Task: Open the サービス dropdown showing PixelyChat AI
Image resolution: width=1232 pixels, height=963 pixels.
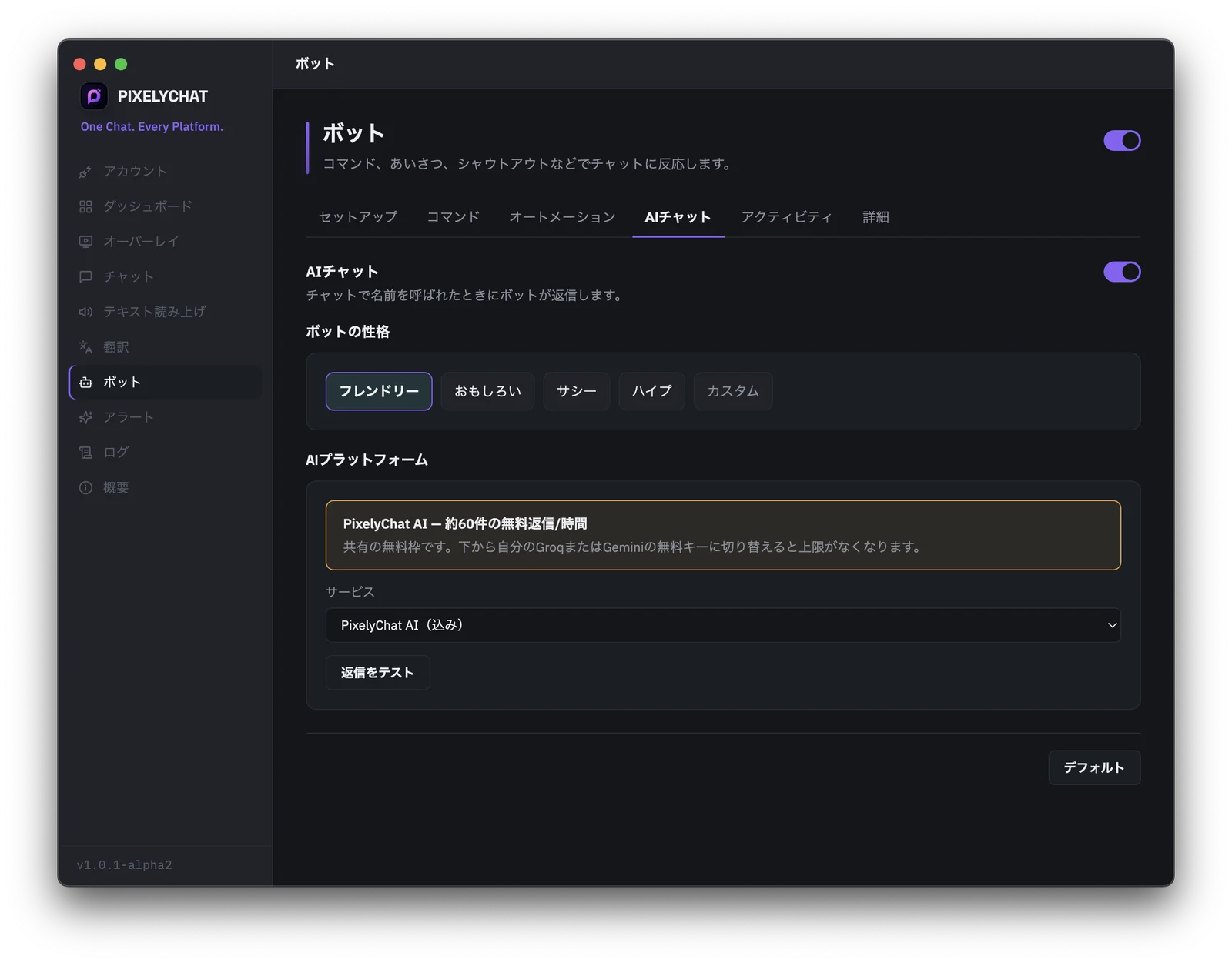Action: [723, 625]
